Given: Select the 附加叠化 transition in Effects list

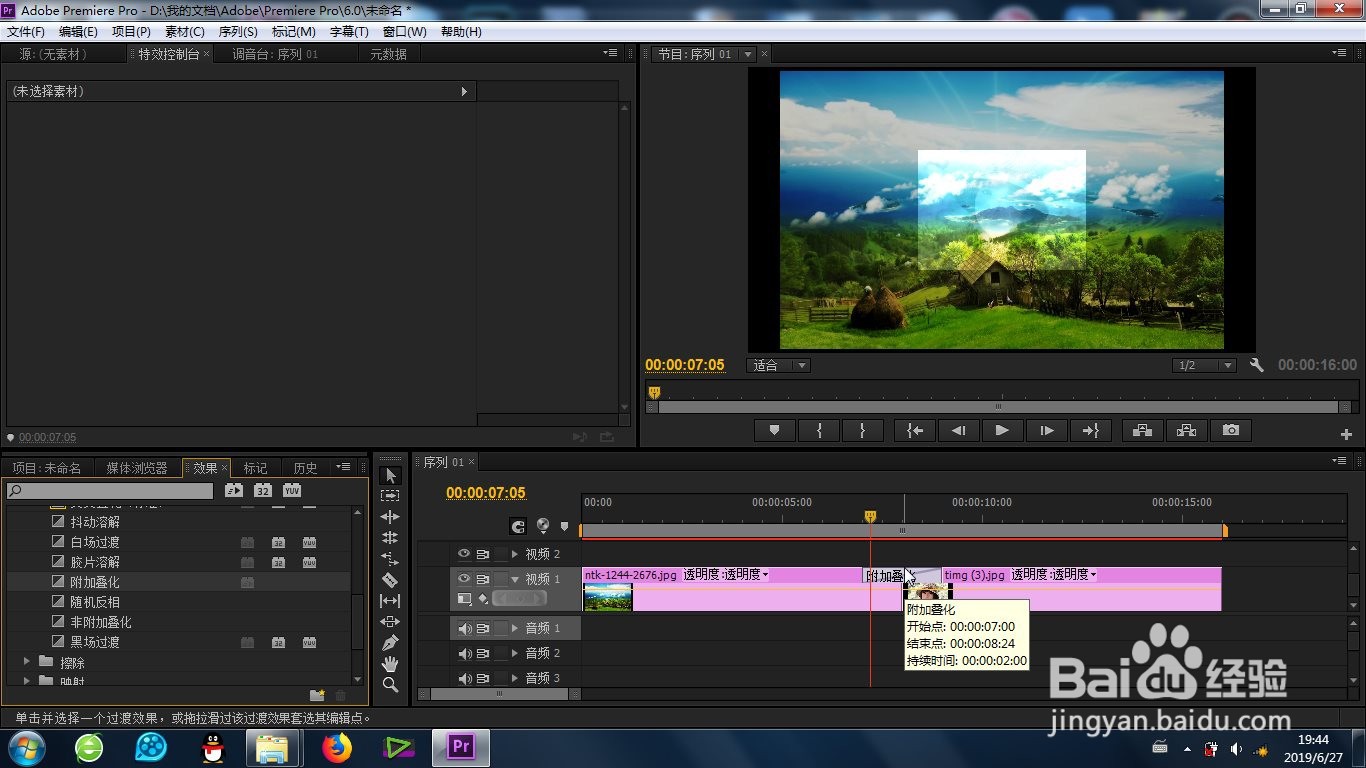Looking at the screenshot, I should pos(95,582).
